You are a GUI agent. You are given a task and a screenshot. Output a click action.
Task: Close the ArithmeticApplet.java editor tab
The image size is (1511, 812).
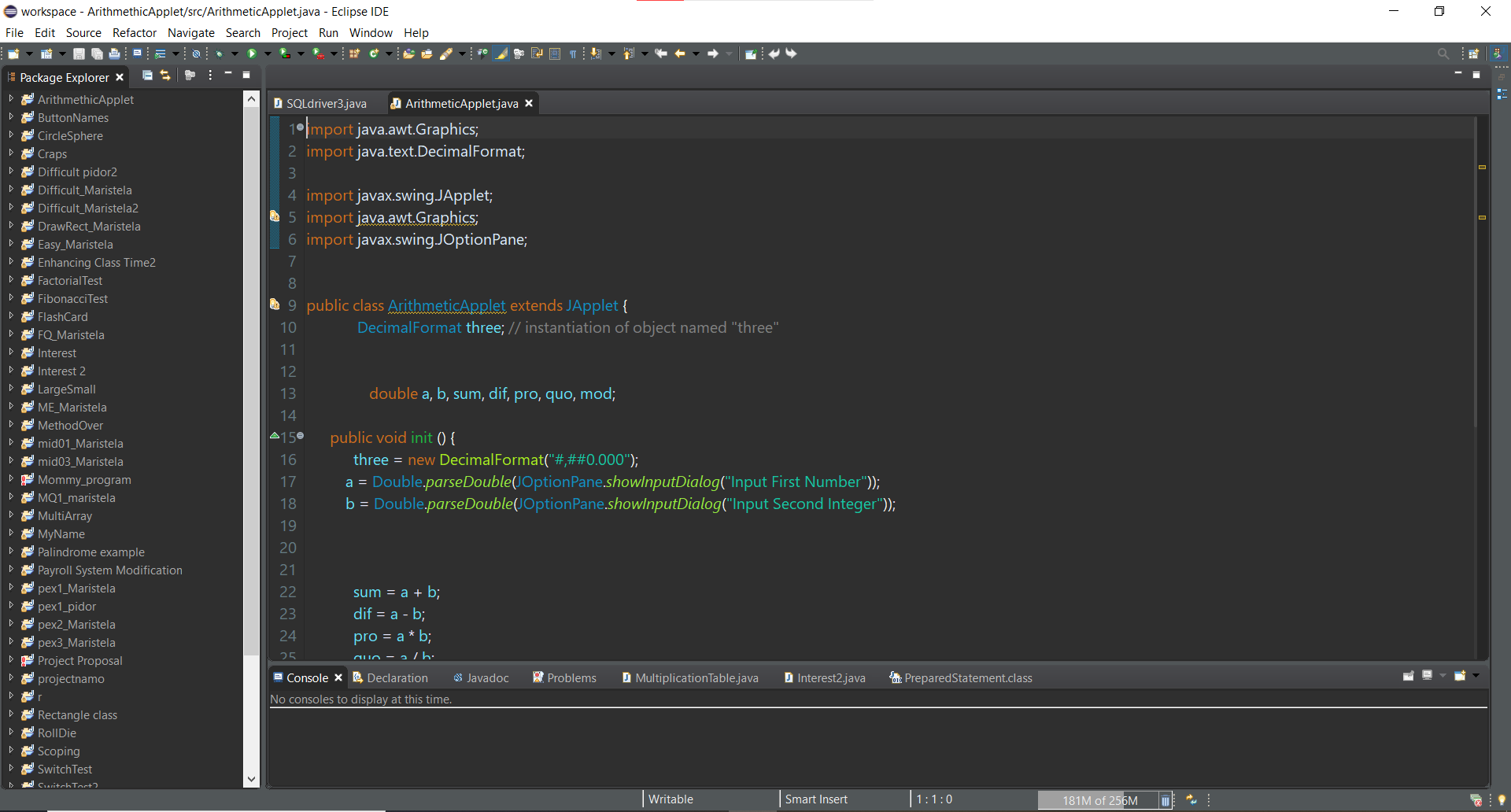click(529, 103)
